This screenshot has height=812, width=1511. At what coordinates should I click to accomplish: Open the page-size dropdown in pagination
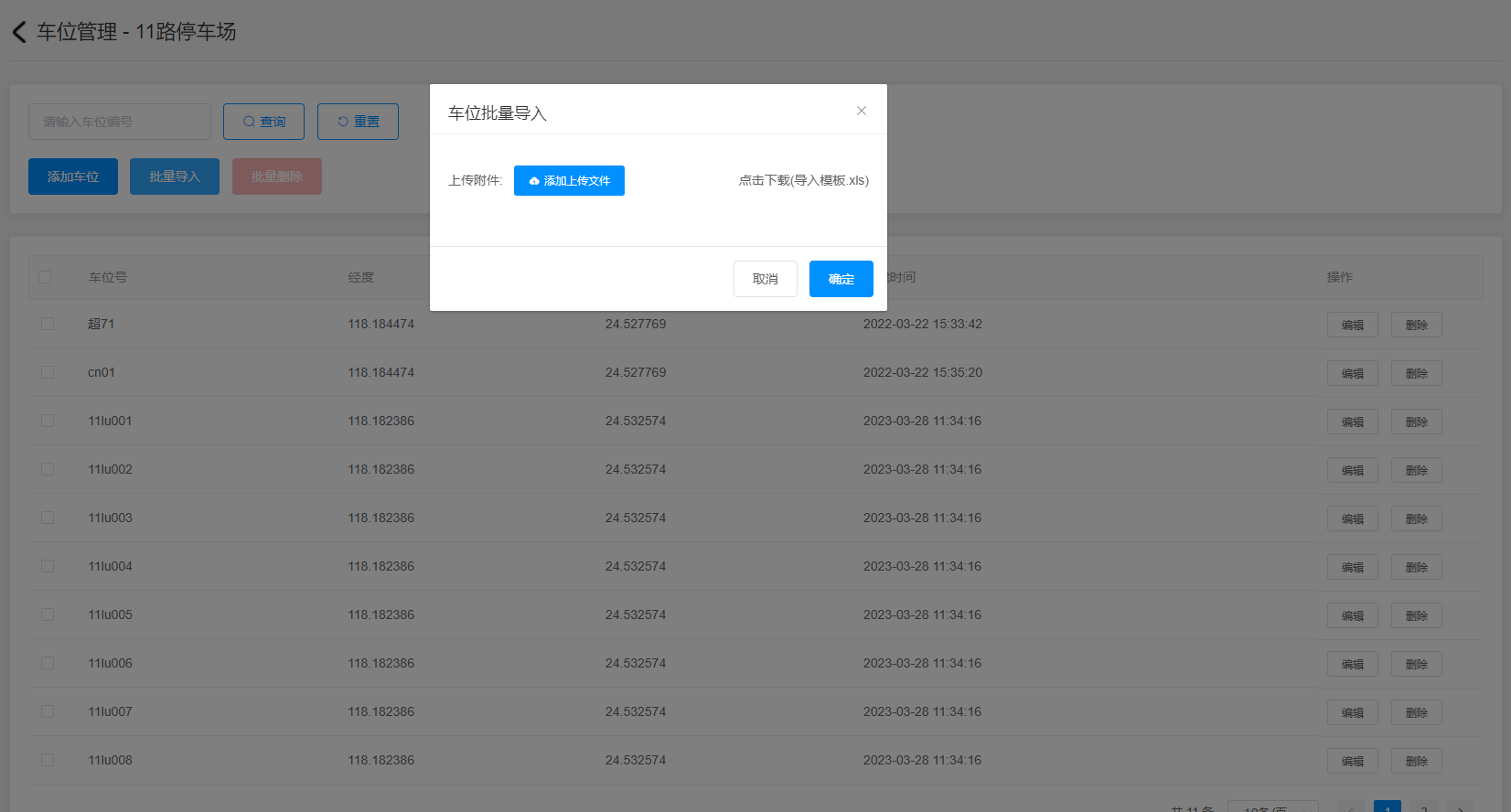[1272, 807]
